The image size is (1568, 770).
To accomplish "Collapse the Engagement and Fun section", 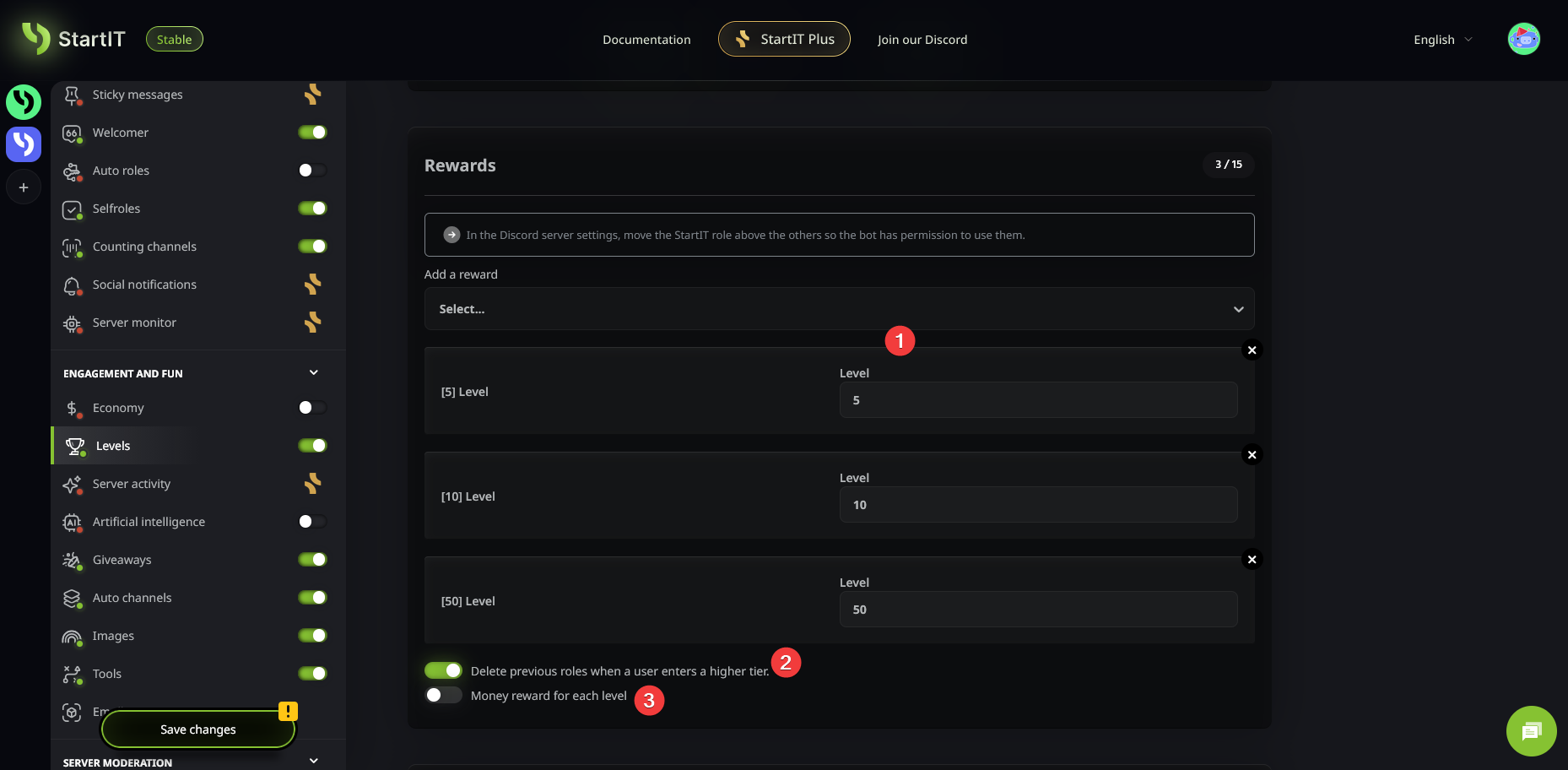I will [x=313, y=373].
